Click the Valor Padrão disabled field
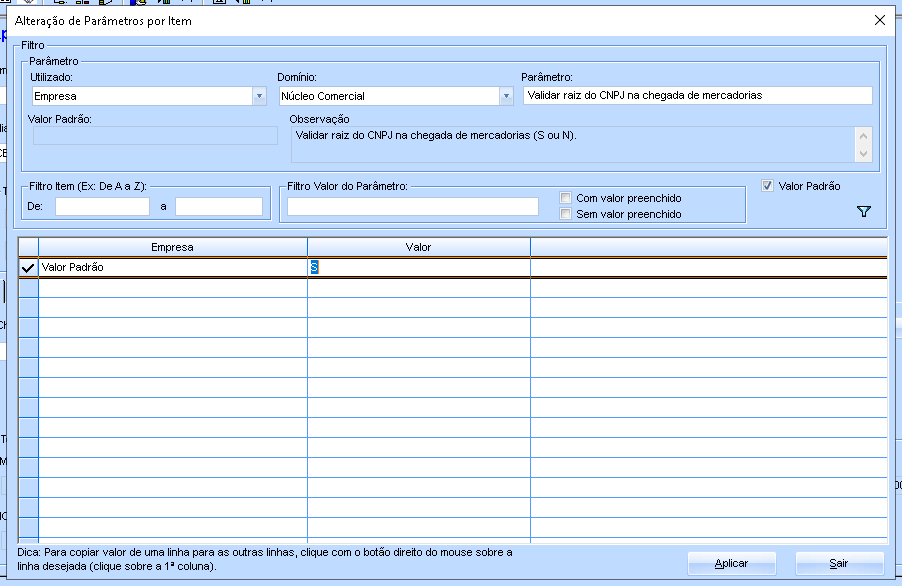Viewport: 902px width, 586px height. pyautogui.click(x=155, y=136)
